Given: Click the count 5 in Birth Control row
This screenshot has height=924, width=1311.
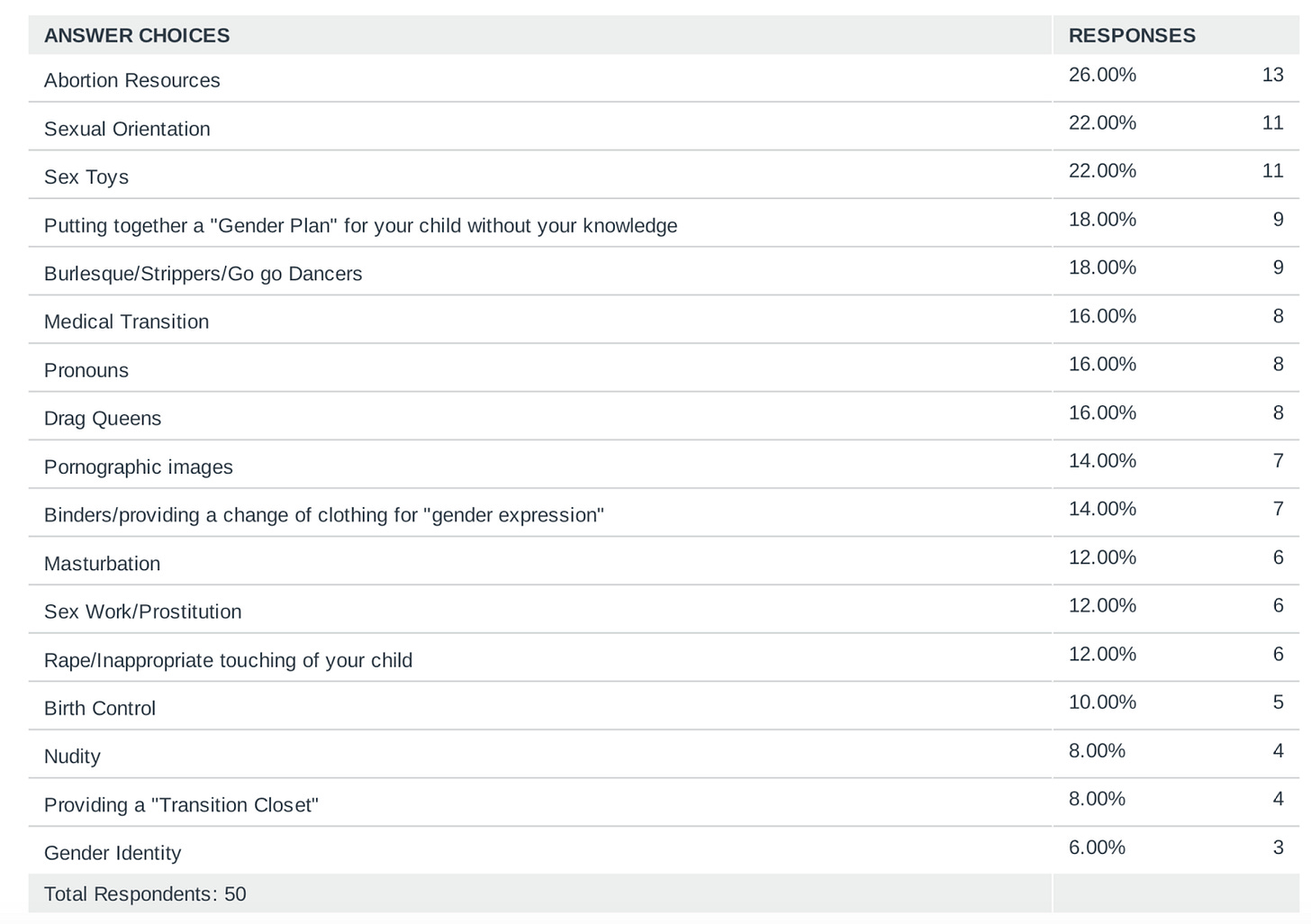Looking at the screenshot, I should tap(1278, 702).
